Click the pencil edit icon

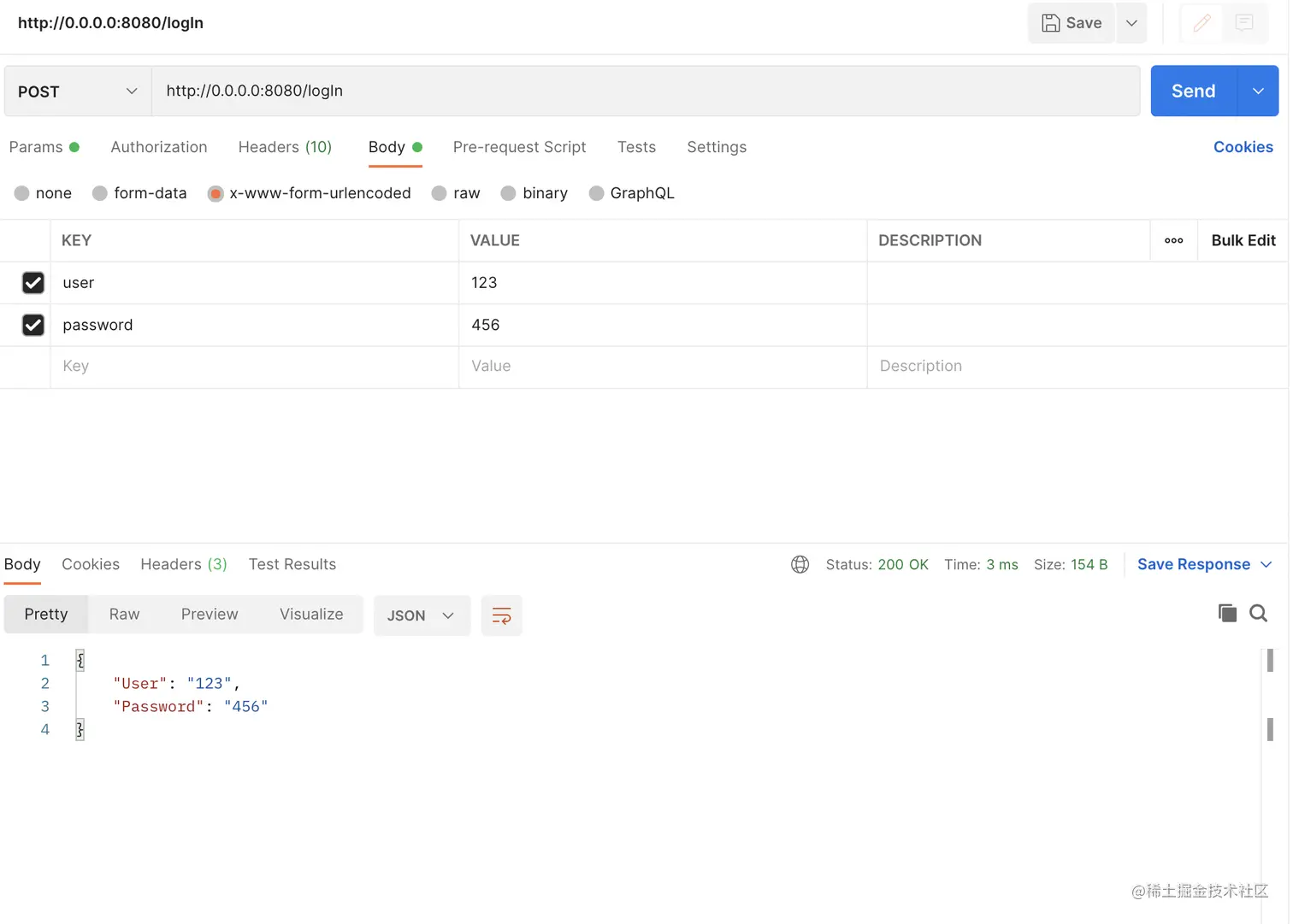point(1202,23)
